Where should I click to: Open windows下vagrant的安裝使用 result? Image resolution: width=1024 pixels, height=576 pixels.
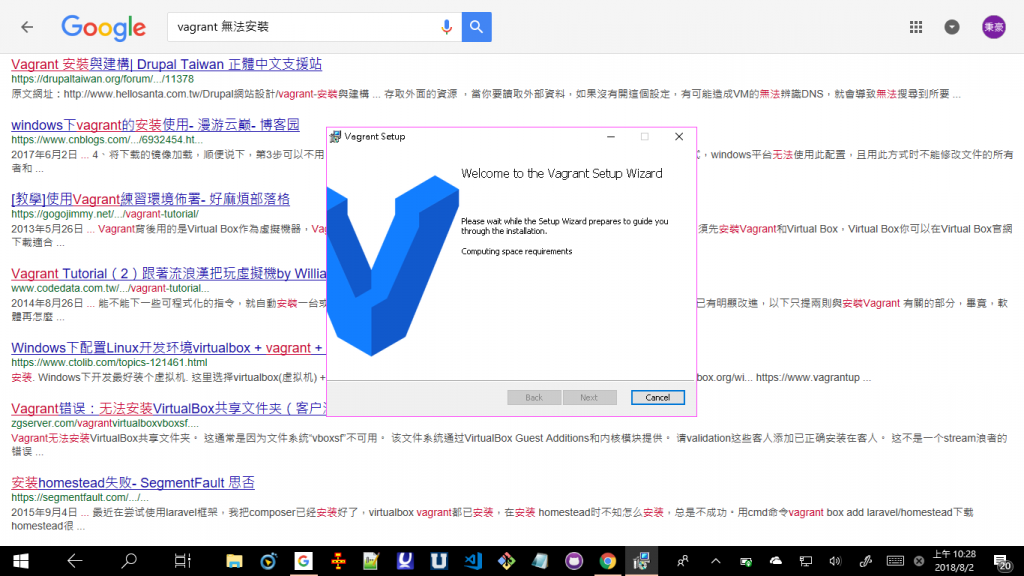coord(155,125)
